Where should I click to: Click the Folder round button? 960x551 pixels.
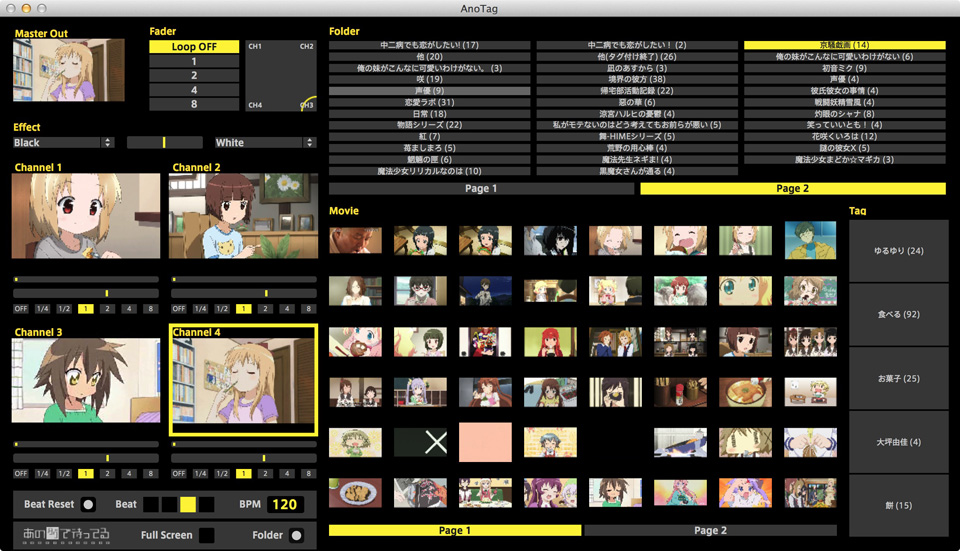point(297,535)
